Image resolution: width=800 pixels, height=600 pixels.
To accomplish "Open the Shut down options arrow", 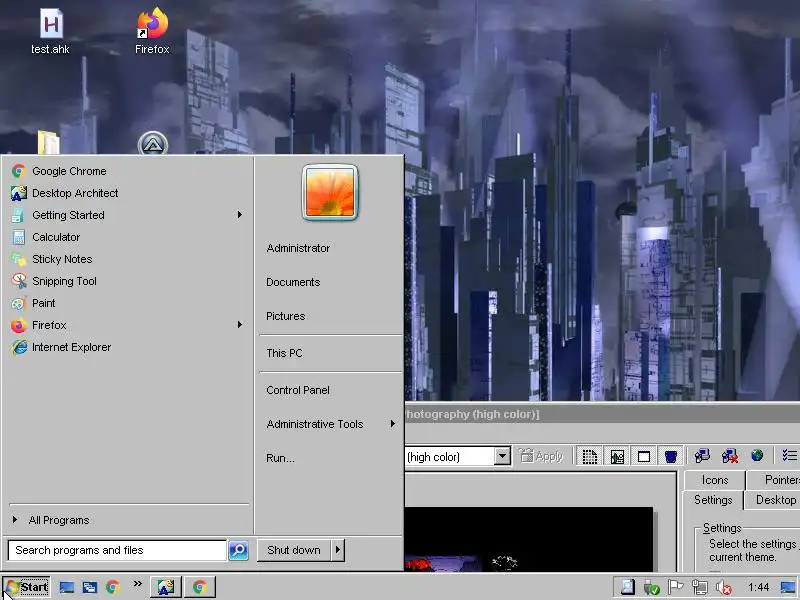I will (338, 550).
